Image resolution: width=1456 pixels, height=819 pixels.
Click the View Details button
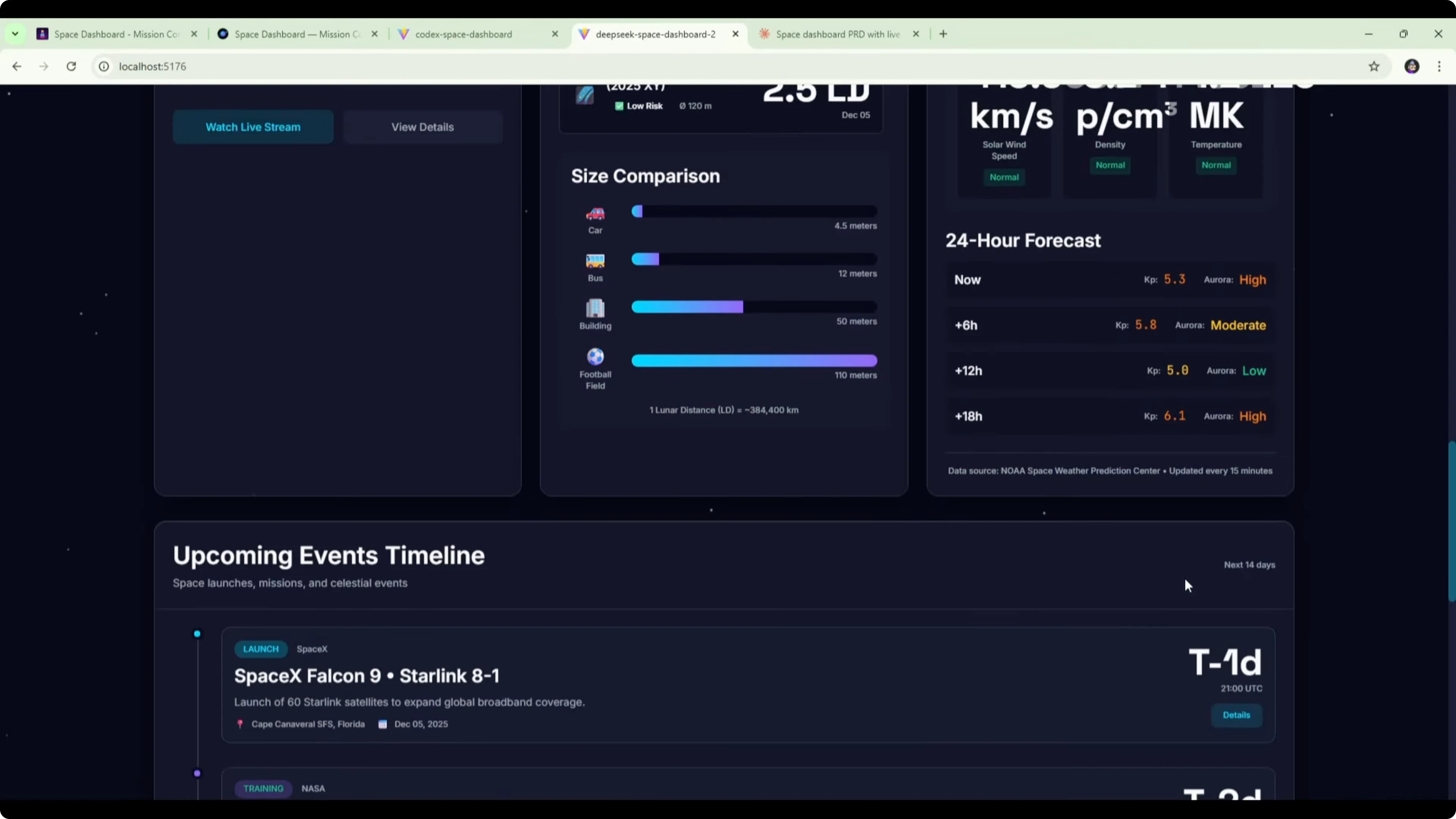pos(422,127)
